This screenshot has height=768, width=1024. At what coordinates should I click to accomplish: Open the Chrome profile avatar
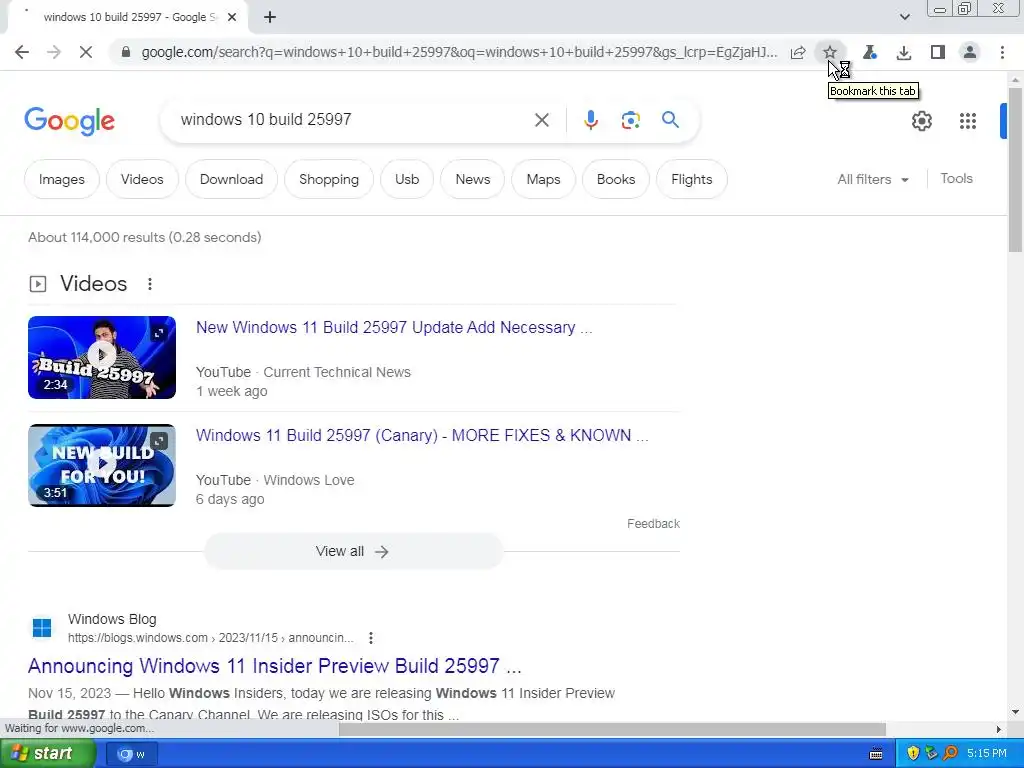pyautogui.click(x=970, y=52)
